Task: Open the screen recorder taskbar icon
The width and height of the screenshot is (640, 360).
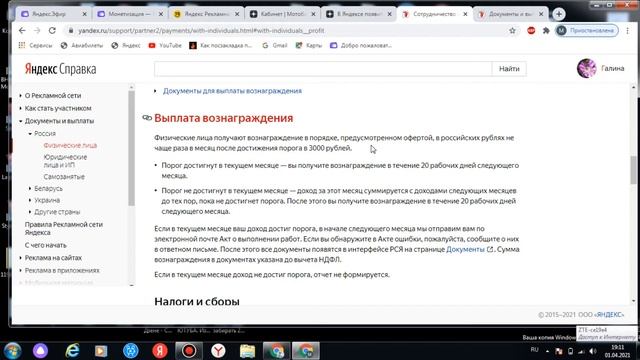Action: point(189,351)
